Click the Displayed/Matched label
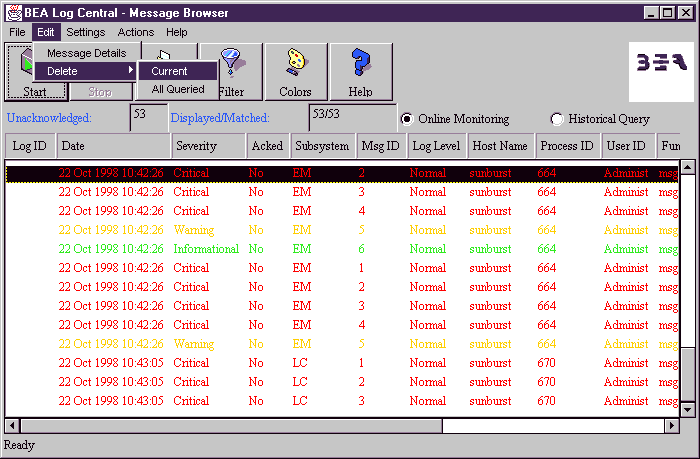Viewport: 700px width, 459px height. [220, 118]
